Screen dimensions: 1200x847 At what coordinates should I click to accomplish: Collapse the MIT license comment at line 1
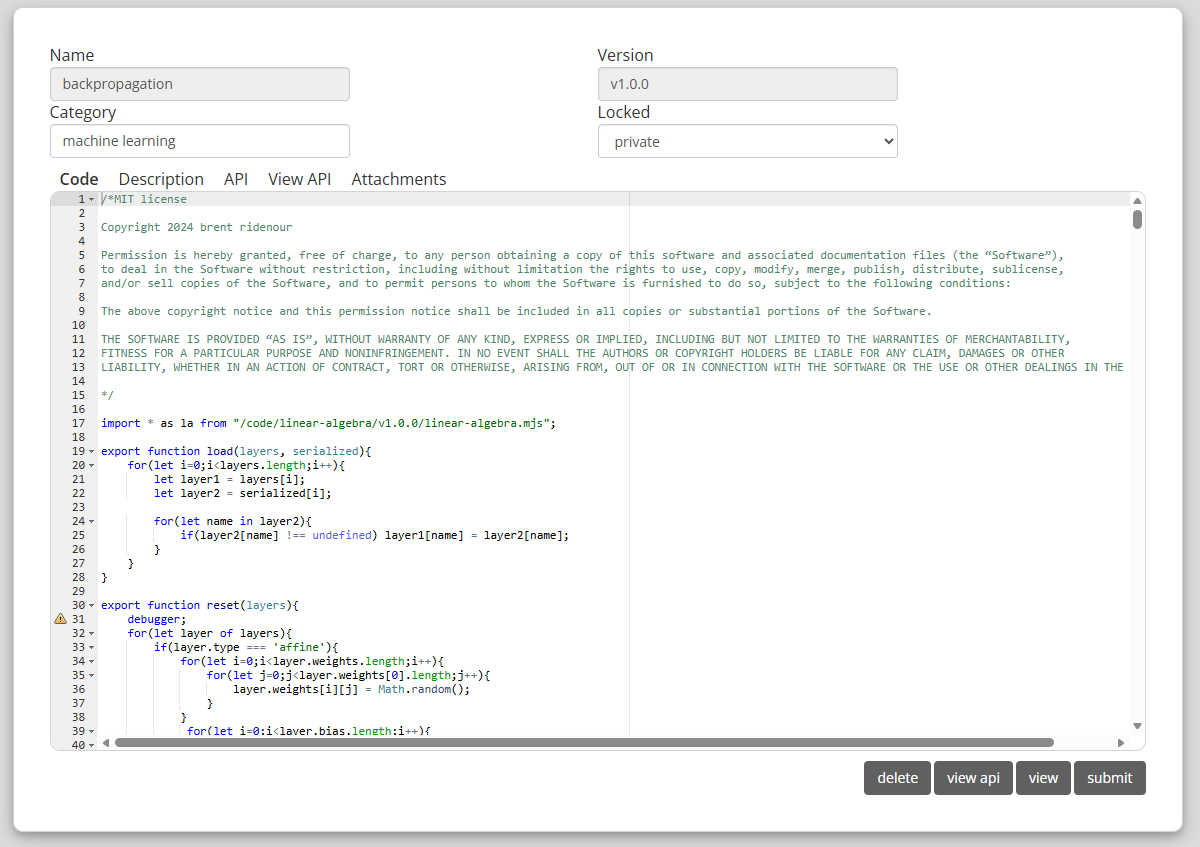coord(92,200)
